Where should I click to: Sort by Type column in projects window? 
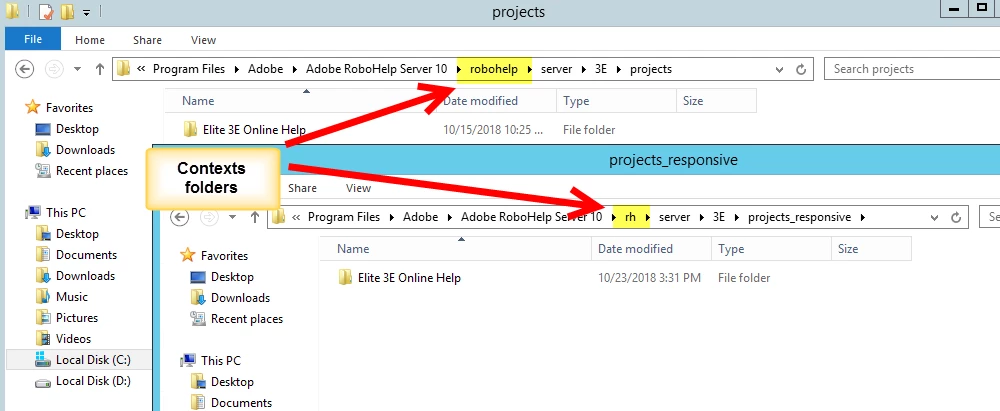[x=576, y=101]
